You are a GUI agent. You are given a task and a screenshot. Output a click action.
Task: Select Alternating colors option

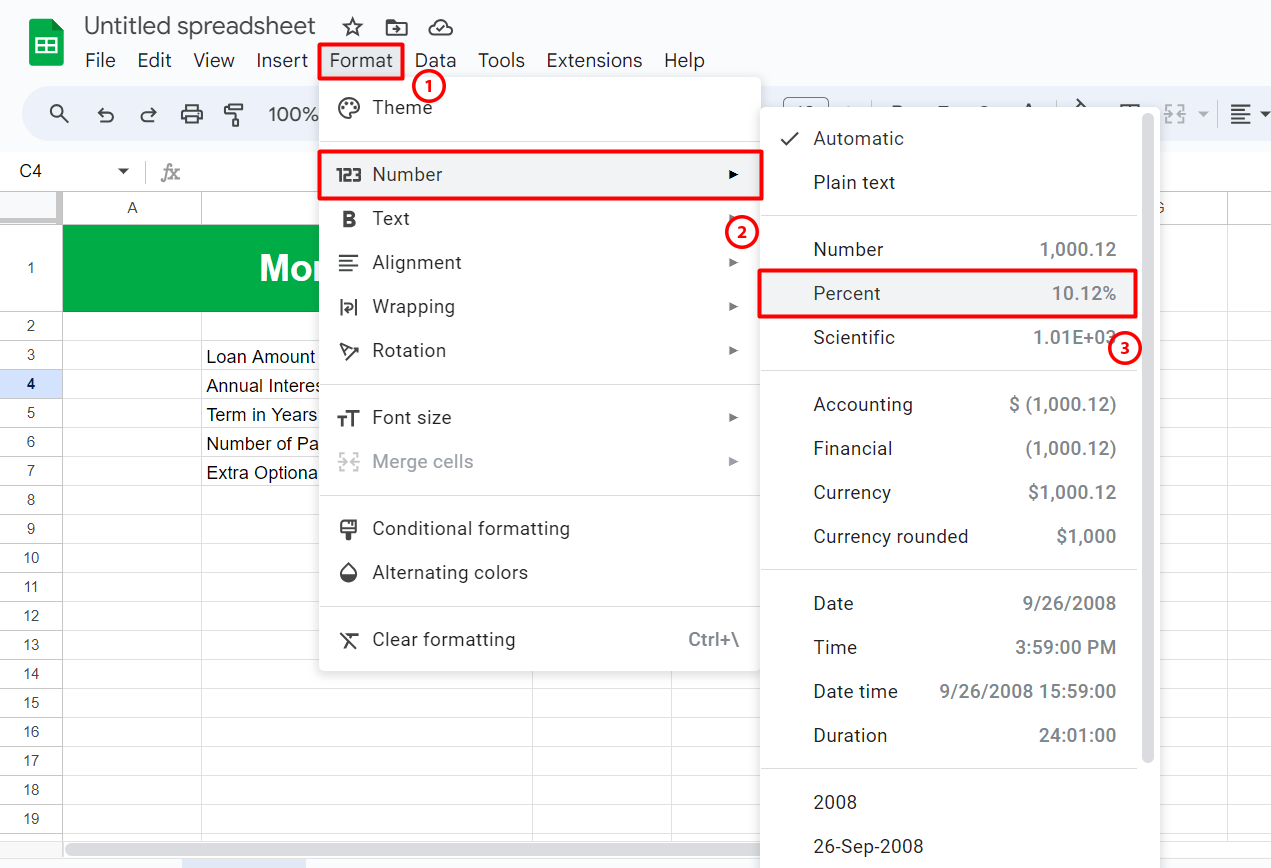(x=539, y=573)
